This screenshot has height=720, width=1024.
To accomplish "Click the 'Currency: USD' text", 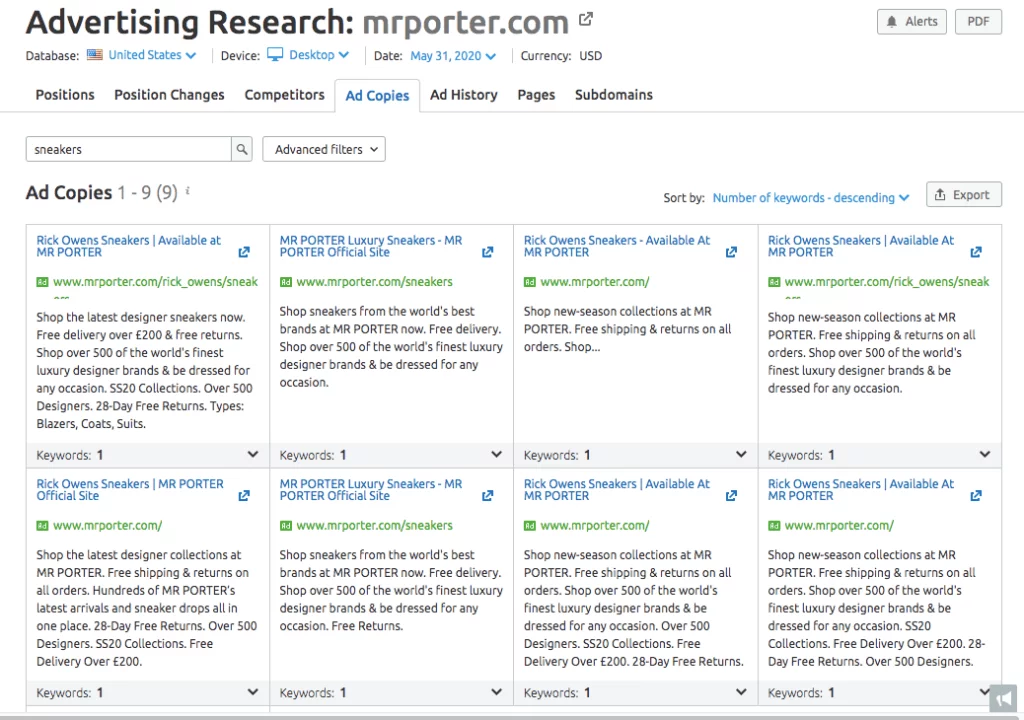I will tap(561, 56).
